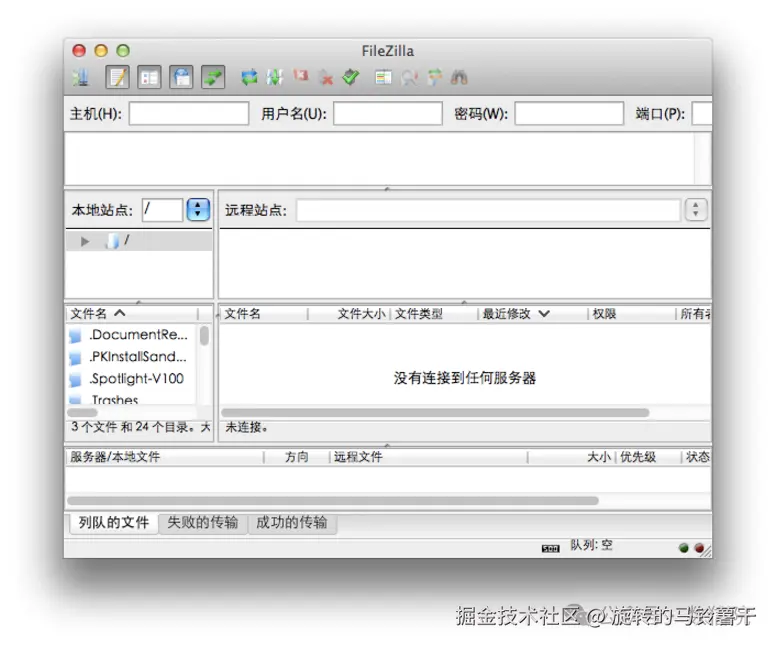
Task: Reconnect to the last server
Action: [x=351, y=77]
